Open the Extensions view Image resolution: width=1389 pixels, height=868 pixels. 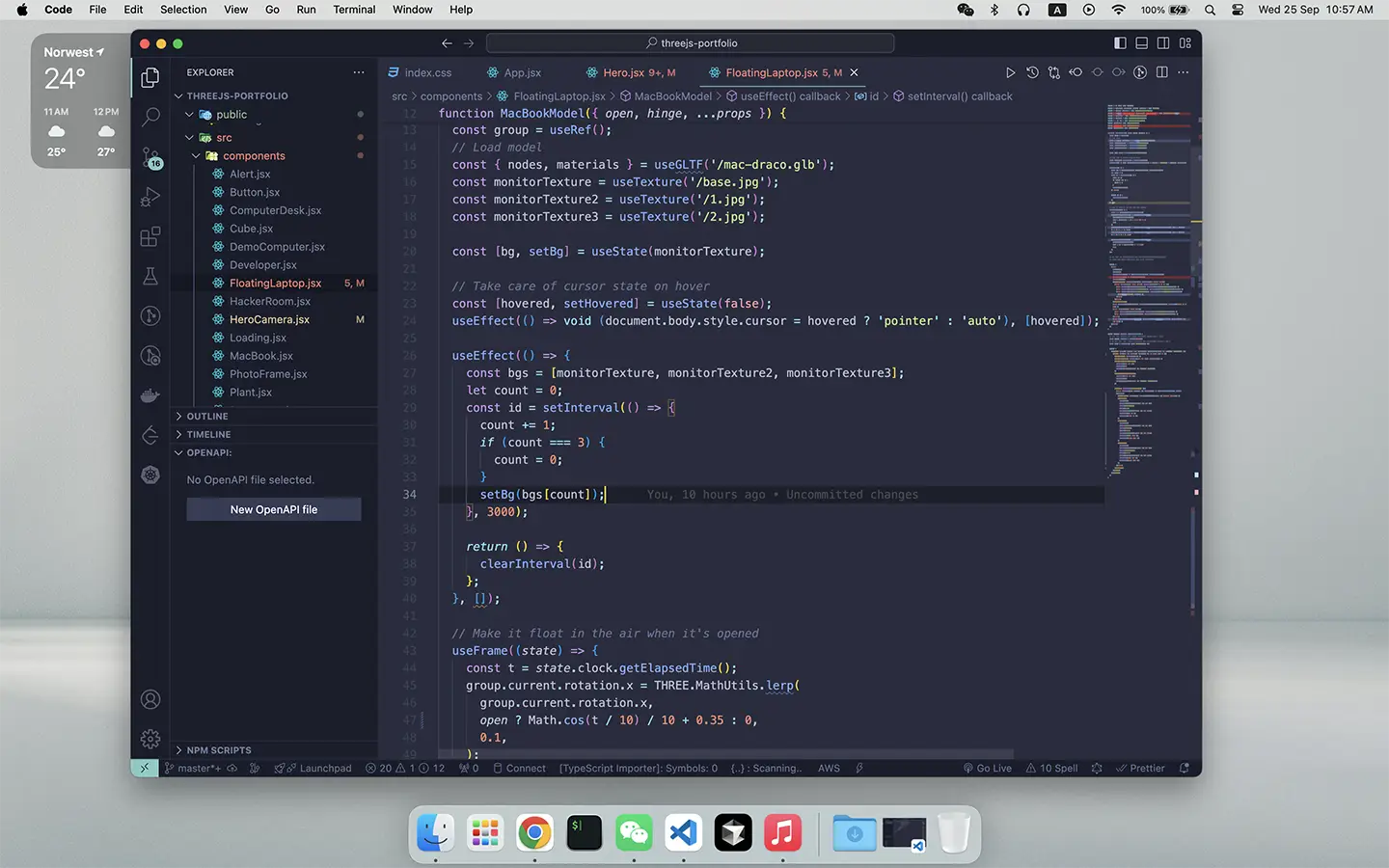tap(150, 237)
